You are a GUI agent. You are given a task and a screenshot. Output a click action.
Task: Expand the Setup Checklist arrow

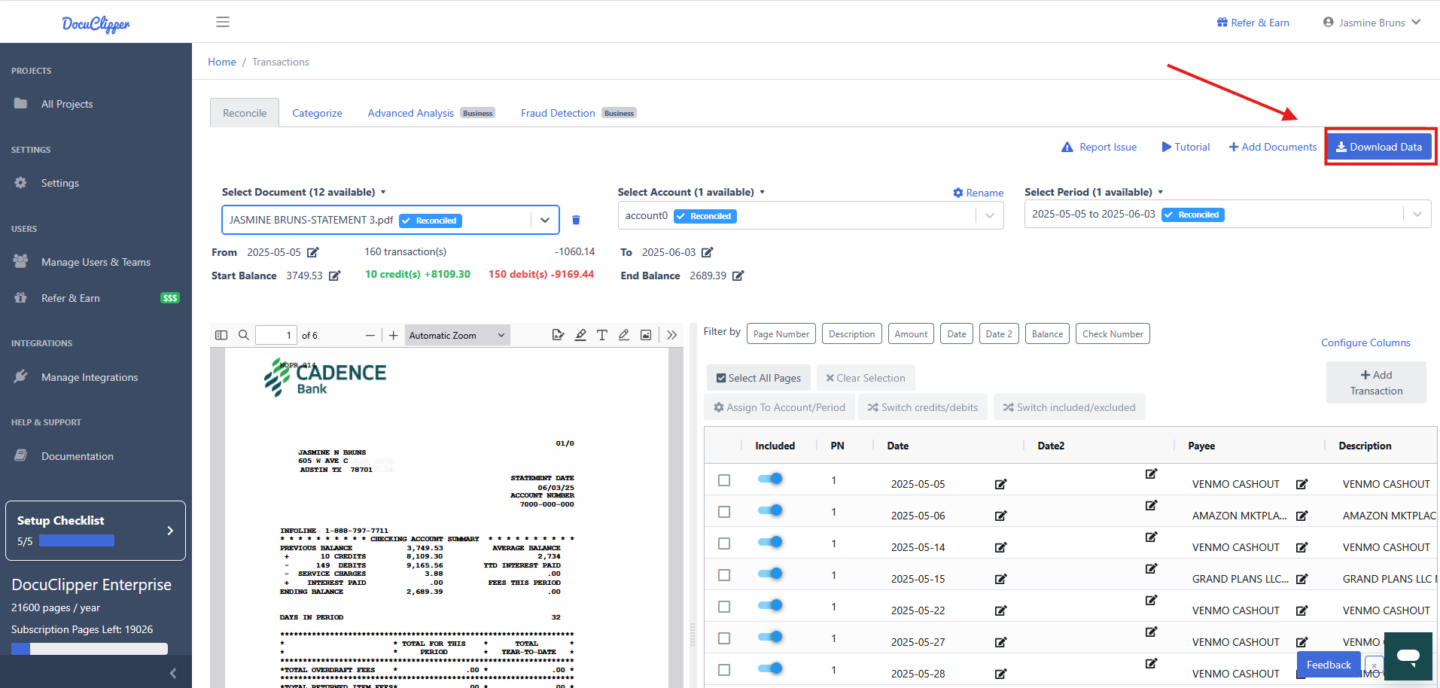click(x=169, y=530)
